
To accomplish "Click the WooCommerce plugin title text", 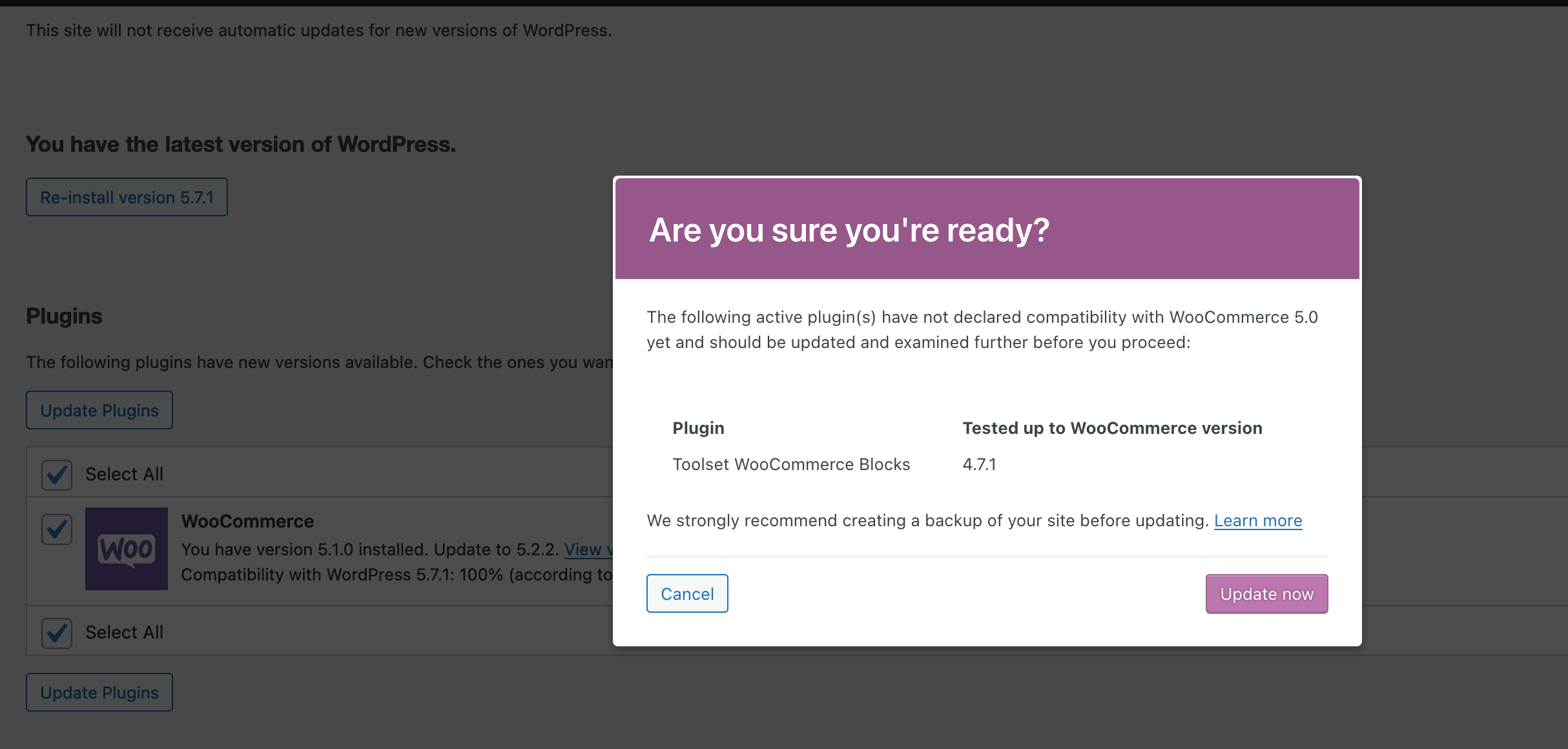I will click(x=247, y=521).
